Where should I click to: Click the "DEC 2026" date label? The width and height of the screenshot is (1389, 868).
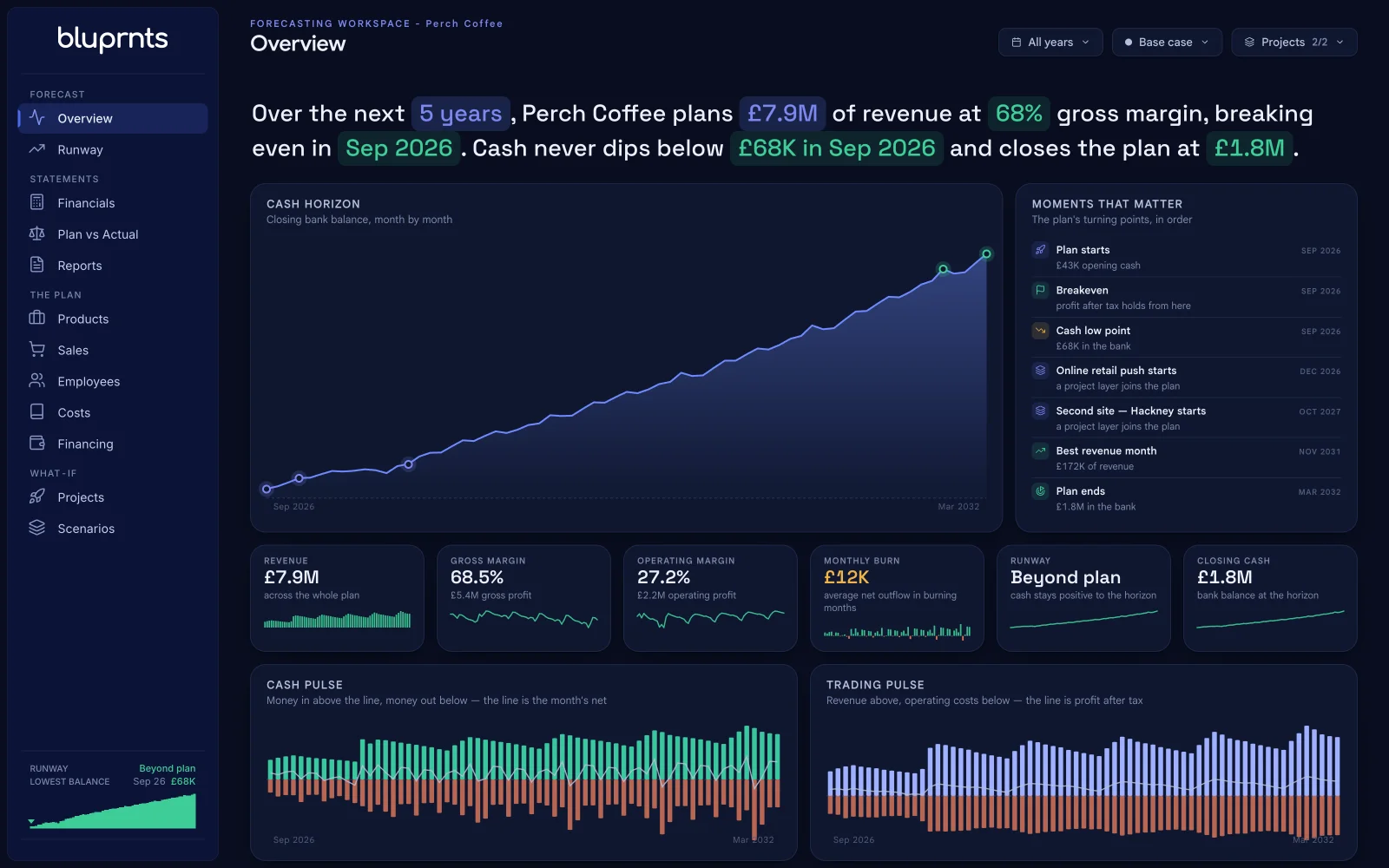click(1320, 372)
